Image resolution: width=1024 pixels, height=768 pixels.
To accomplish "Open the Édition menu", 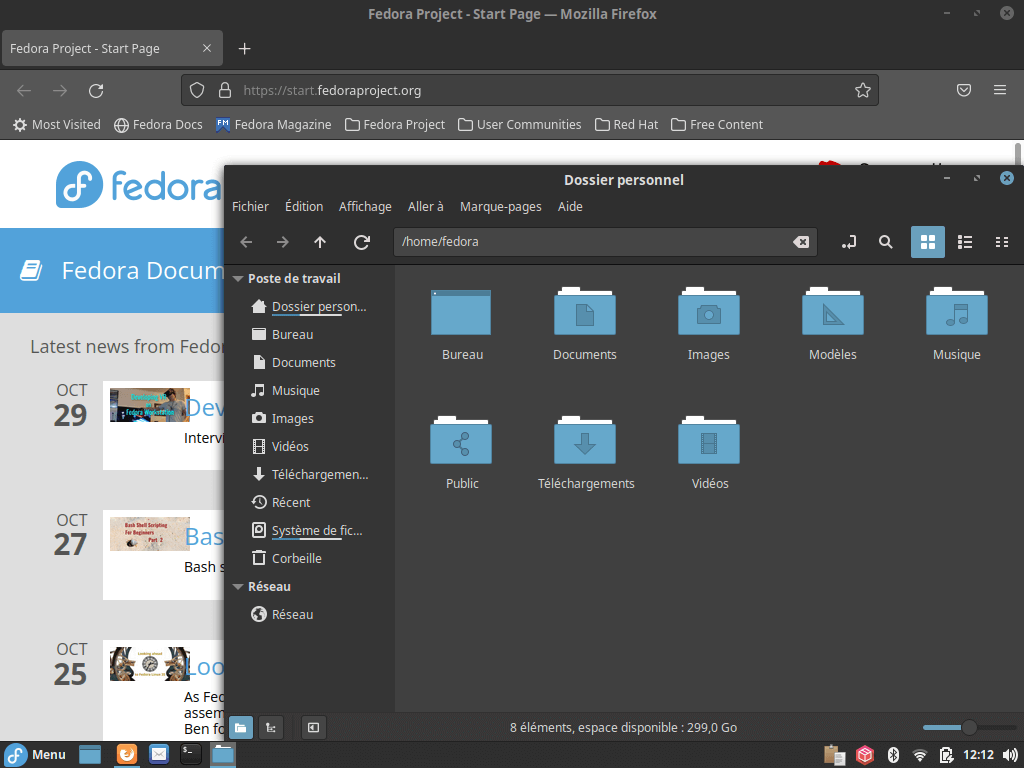I will (304, 206).
